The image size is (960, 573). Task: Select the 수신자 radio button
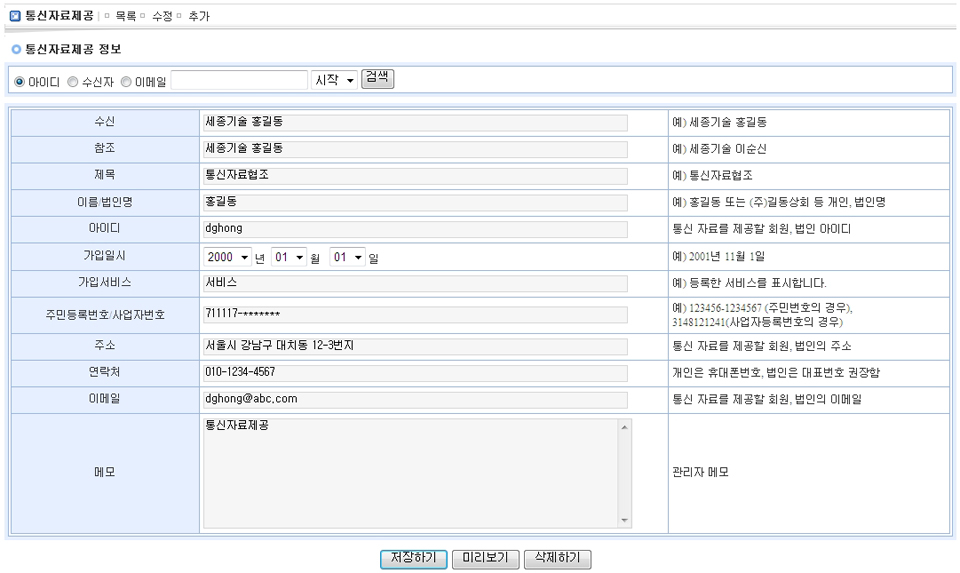pyautogui.click(x=72, y=82)
